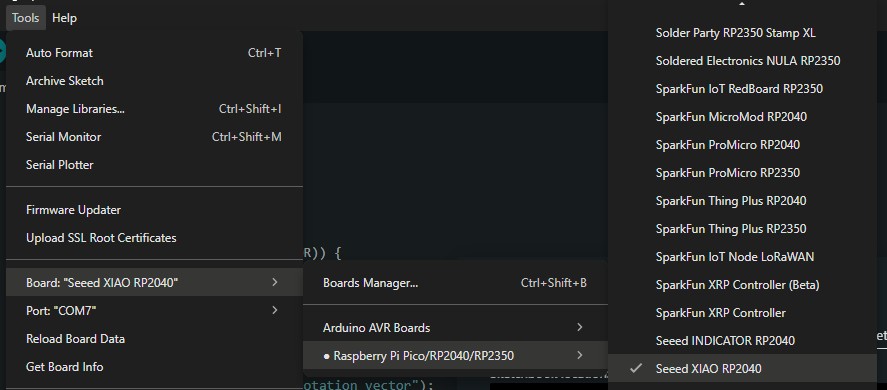887x390 pixels.
Task: Select SparkFun Thing Plus RP2350
Action: point(742,229)
